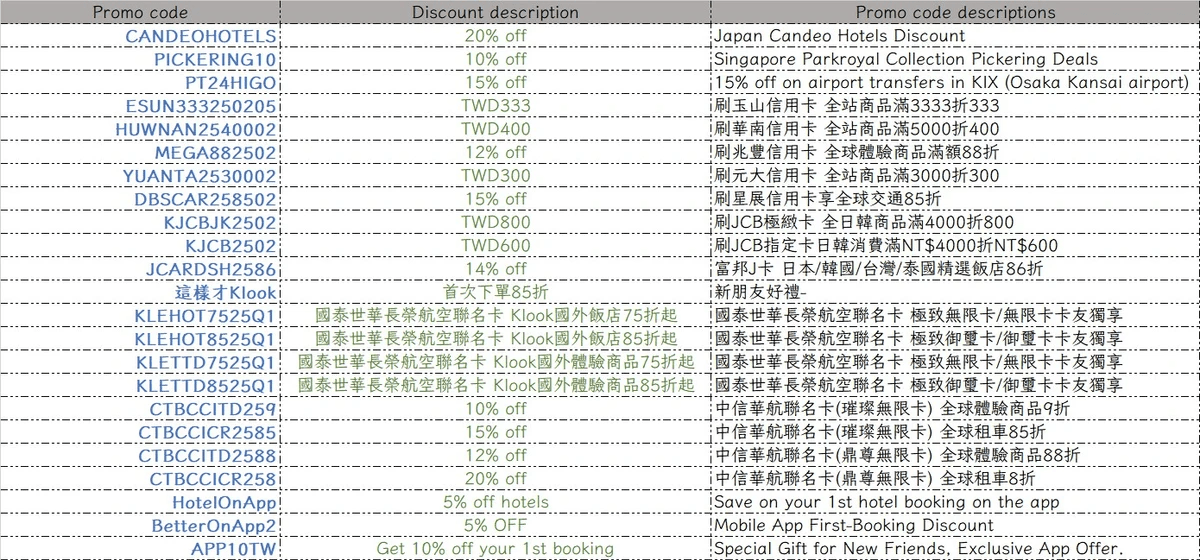
Task: Click 刷兆豐信用卡 全球體驗商品滿額88折
Action: [x=856, y=153]
